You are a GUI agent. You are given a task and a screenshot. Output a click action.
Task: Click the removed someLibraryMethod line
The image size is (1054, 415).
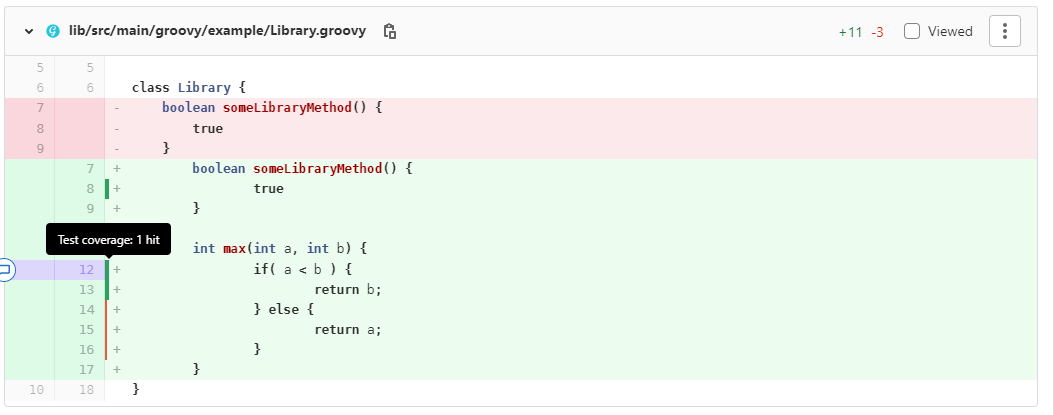point(272,108)
